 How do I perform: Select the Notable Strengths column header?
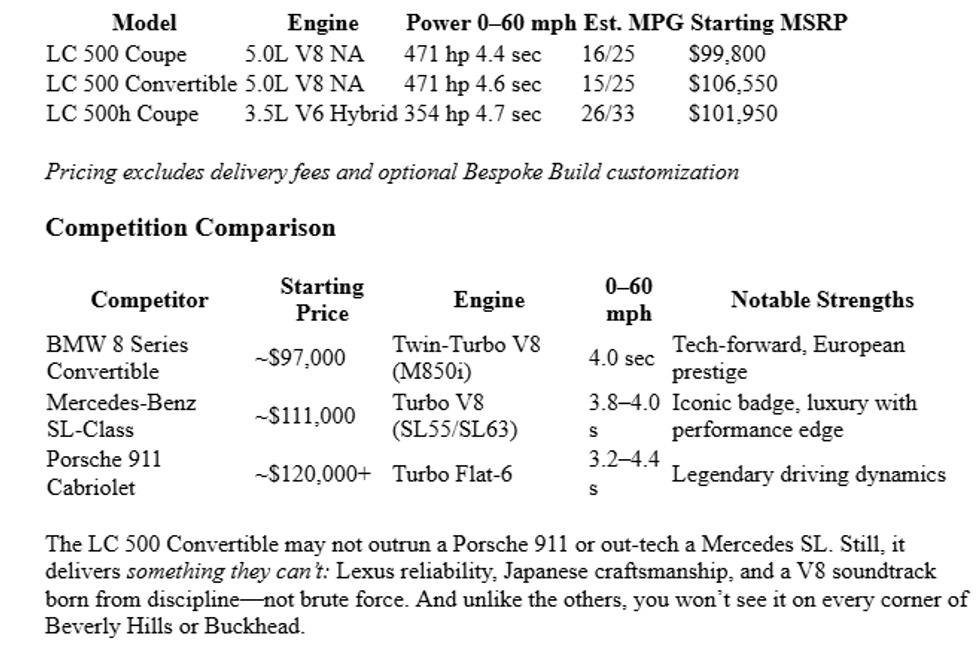click(822, 300)
